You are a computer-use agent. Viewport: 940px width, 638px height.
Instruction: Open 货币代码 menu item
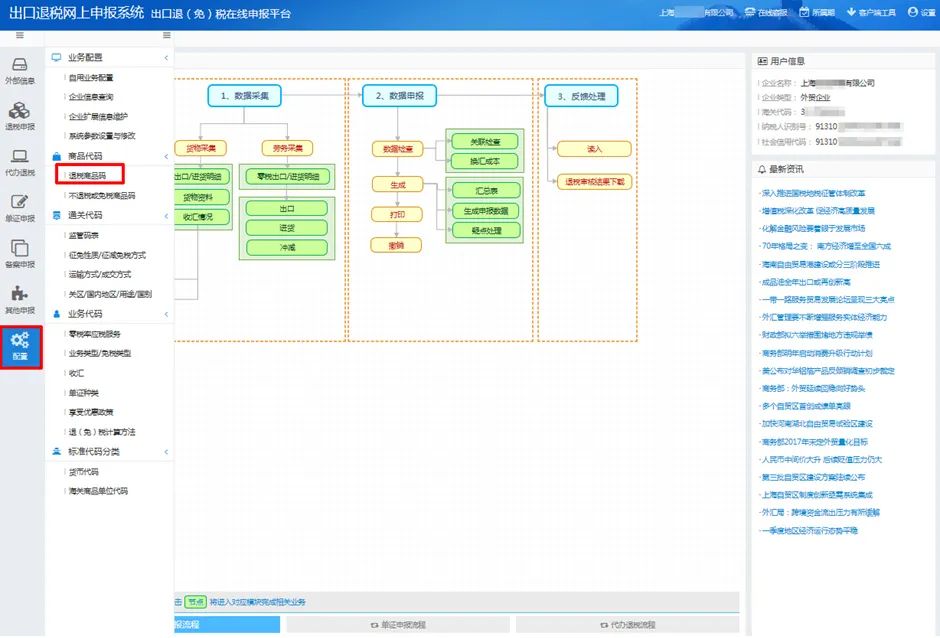click(83, 472)
